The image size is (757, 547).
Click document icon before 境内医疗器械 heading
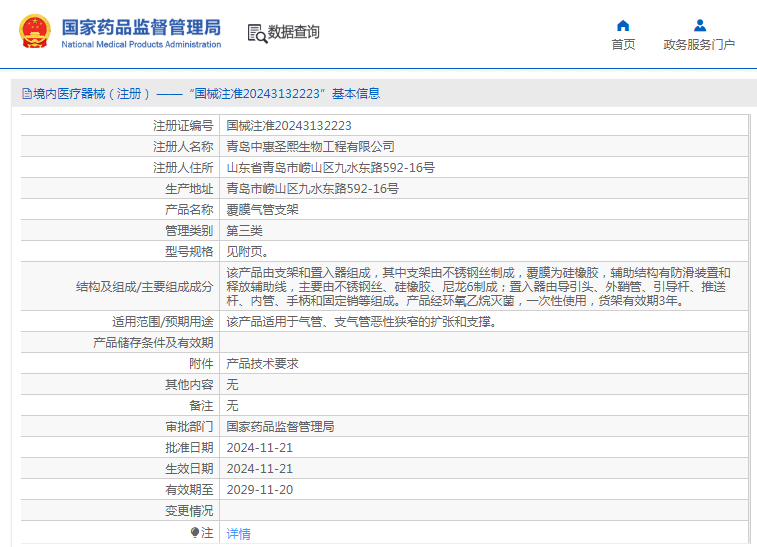27,94
